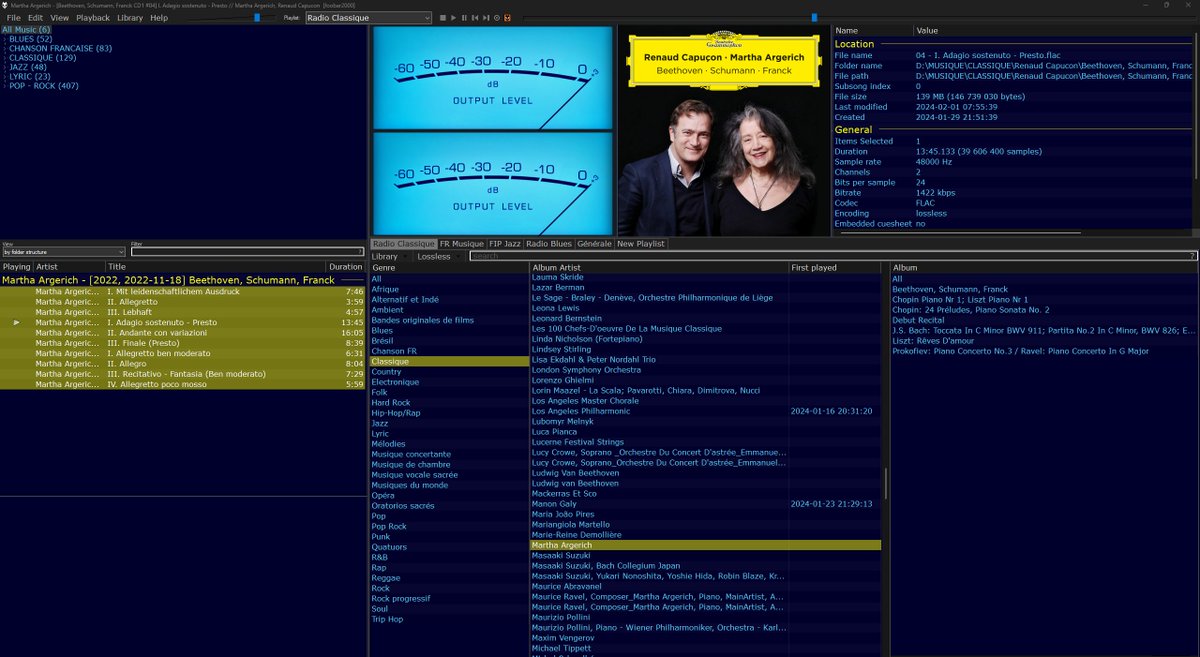Click the First played column header

835,268
